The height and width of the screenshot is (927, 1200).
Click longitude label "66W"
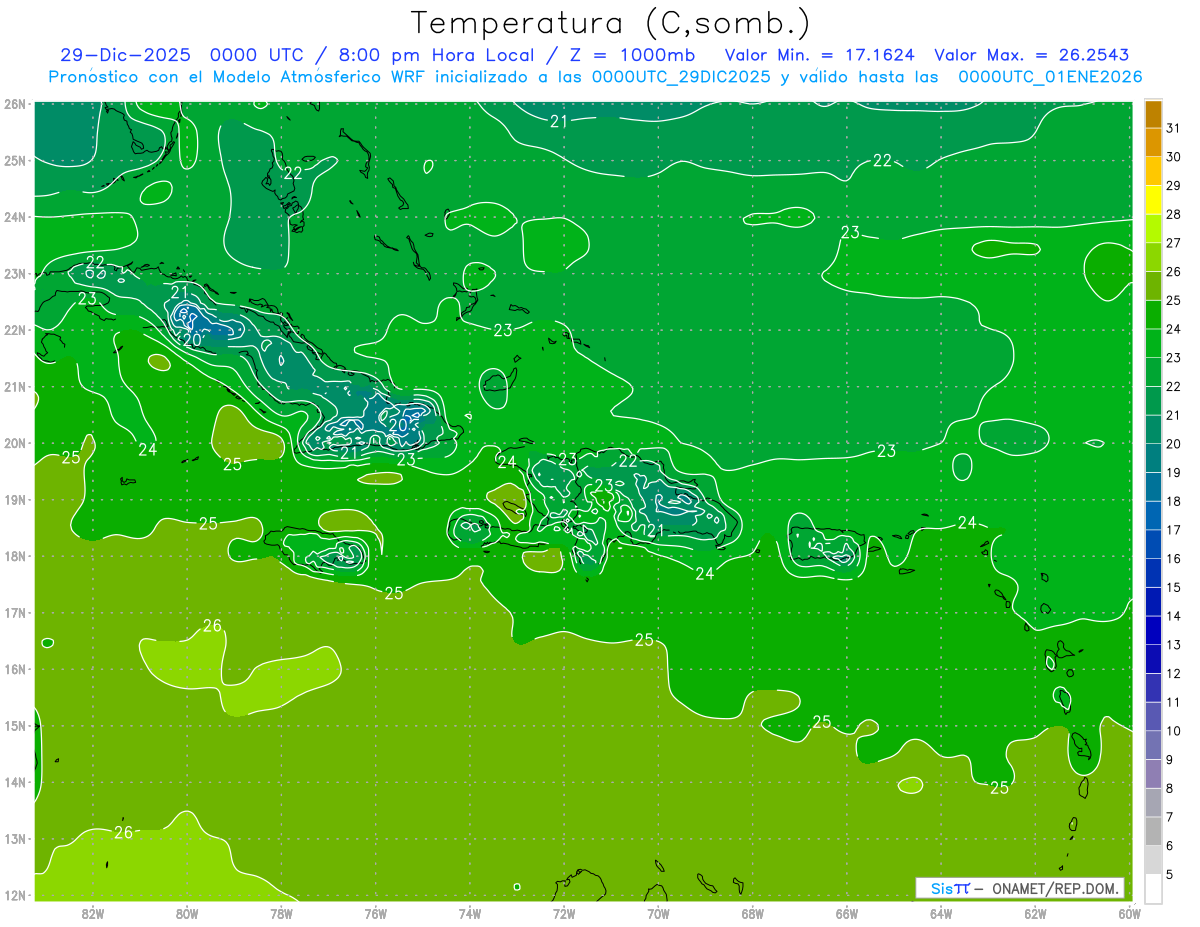tap(847, 913)
